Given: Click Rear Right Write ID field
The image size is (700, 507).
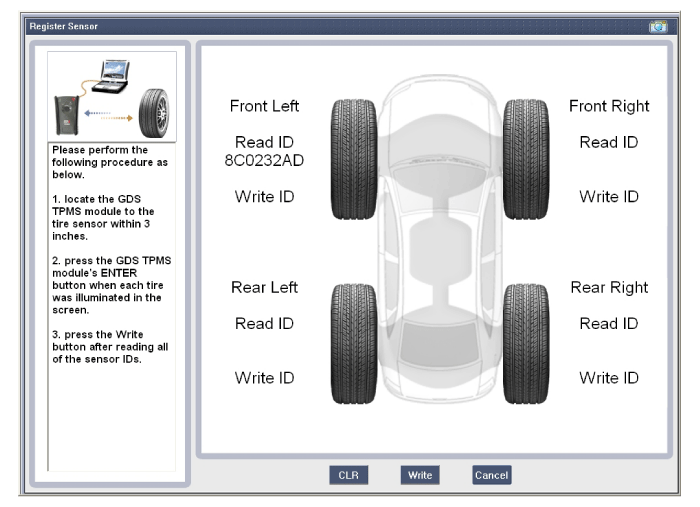Looking at the screenshot, I should point(610,377).
